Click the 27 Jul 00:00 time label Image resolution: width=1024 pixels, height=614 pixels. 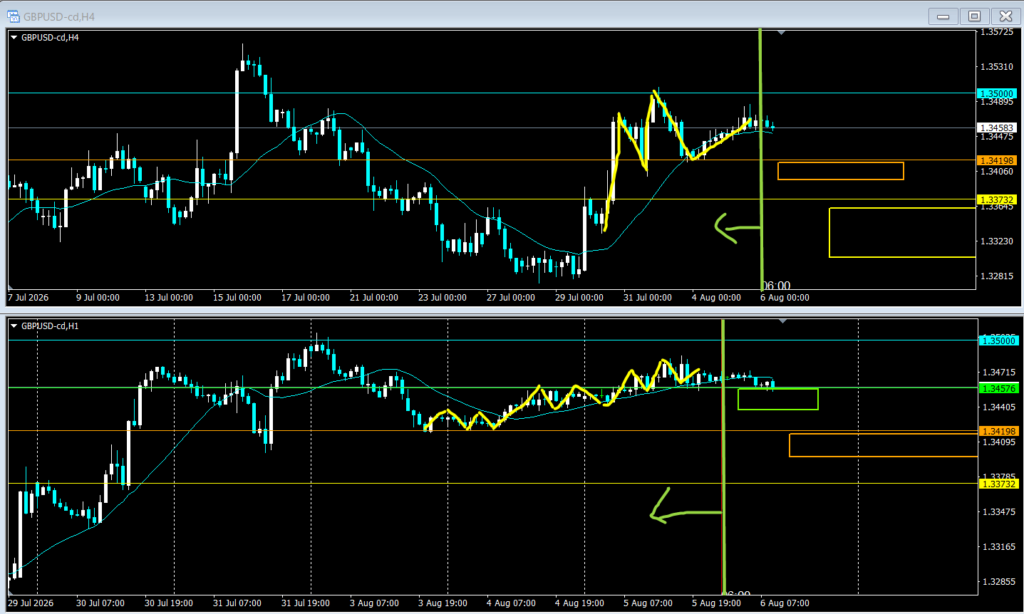[x=511, y=297]
